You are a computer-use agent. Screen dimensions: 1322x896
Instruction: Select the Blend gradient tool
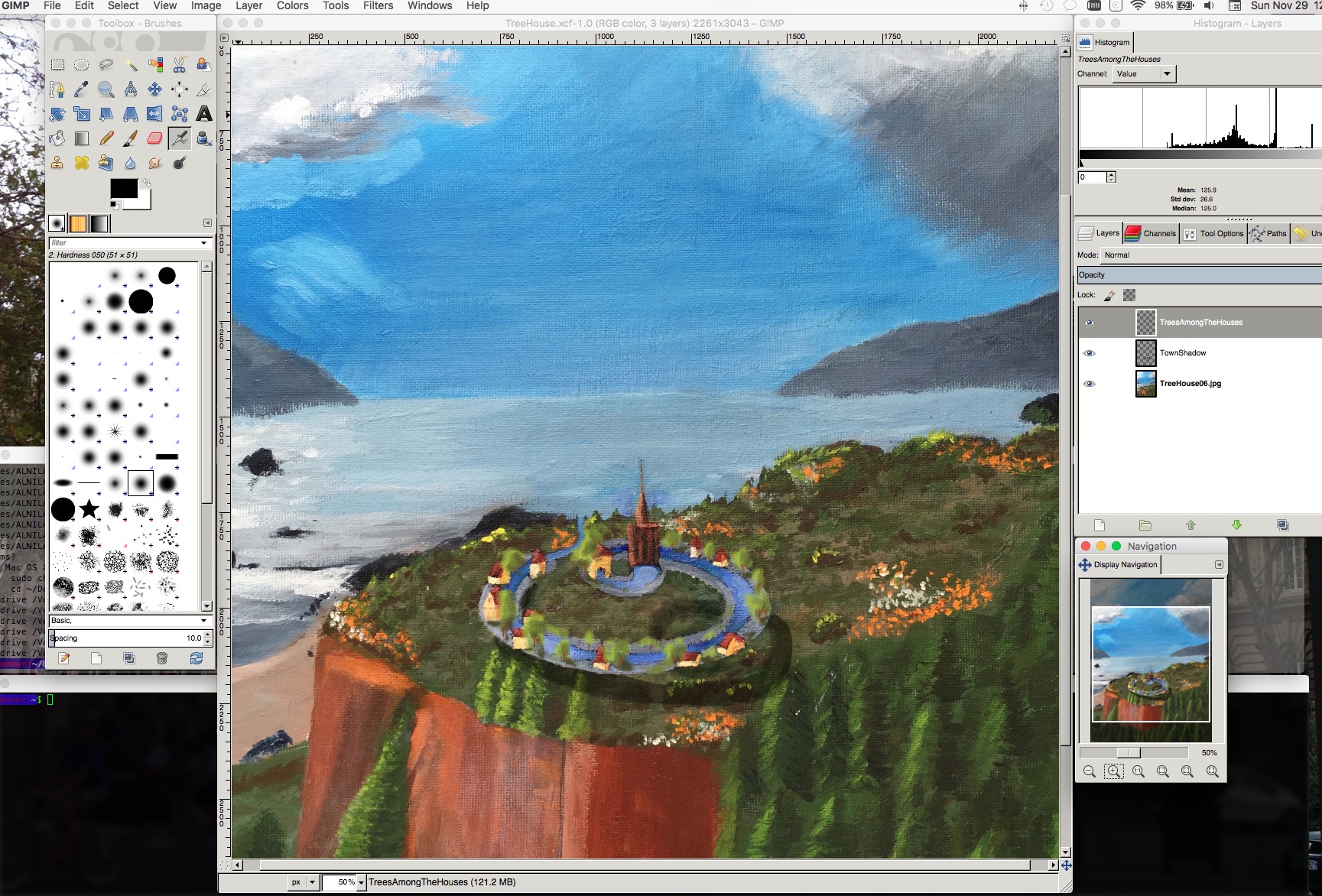tap(82, 138)
